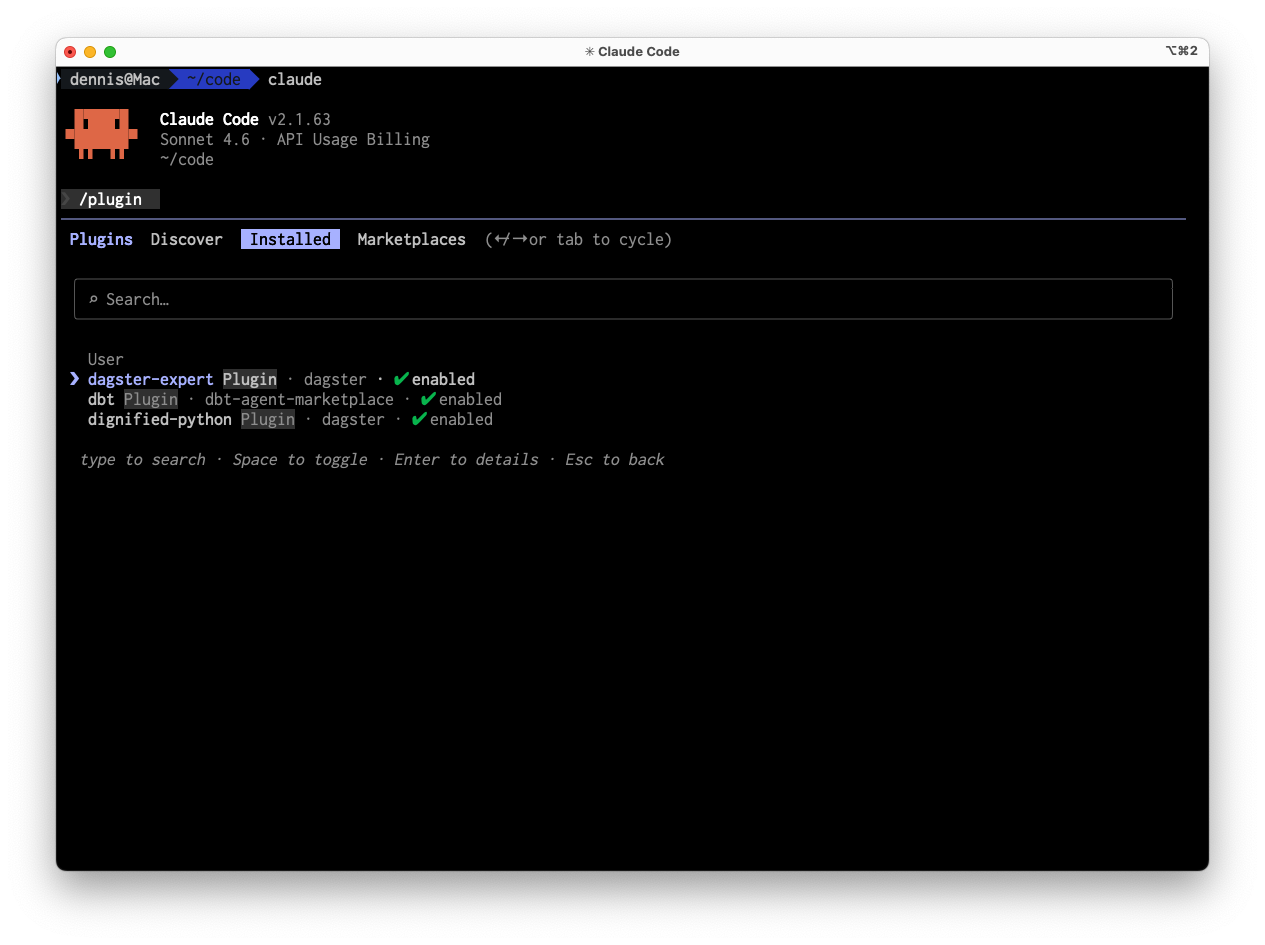
Task: Toggle dignified-python off
Action: tap(159, 419)
